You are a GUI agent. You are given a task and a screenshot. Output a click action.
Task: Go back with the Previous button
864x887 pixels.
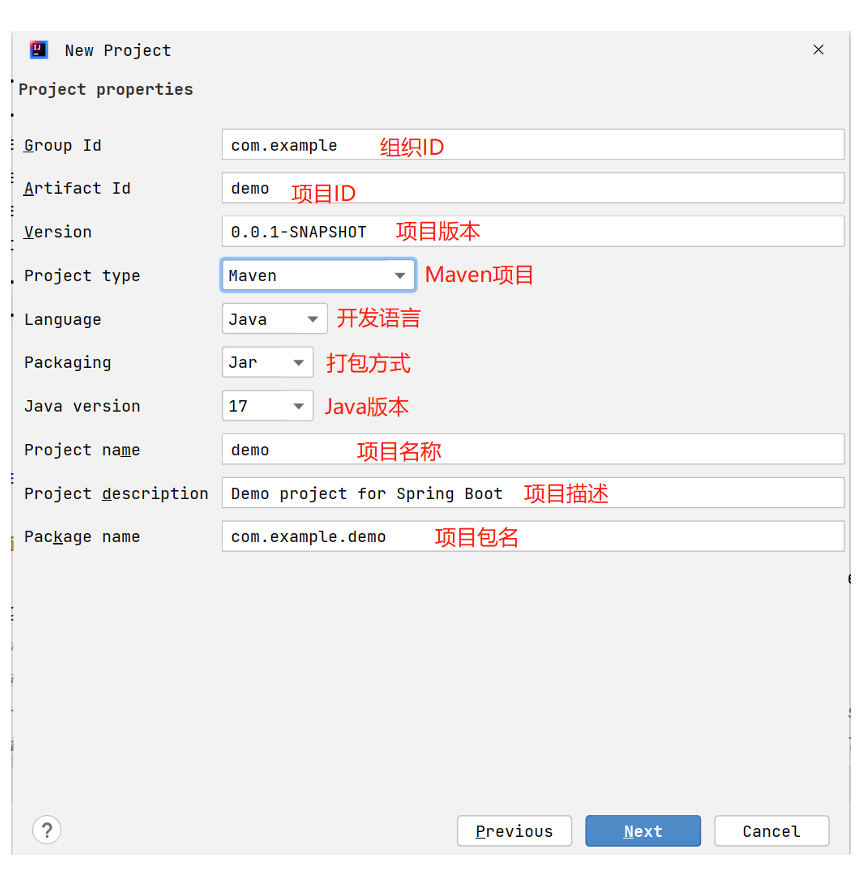point(514,831)
